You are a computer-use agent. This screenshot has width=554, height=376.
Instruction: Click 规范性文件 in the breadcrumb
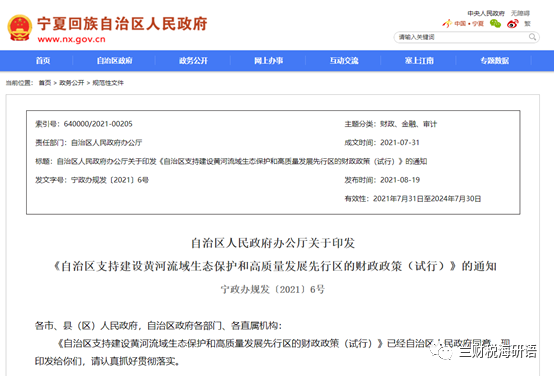pyautogui.click(x=108, y=83)
